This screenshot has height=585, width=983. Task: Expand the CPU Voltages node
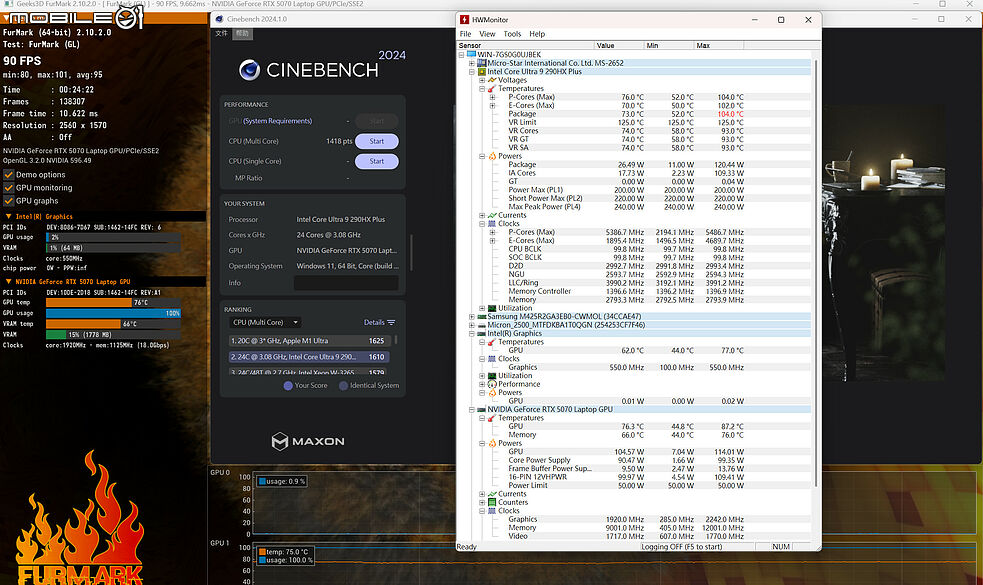point(481,80)
